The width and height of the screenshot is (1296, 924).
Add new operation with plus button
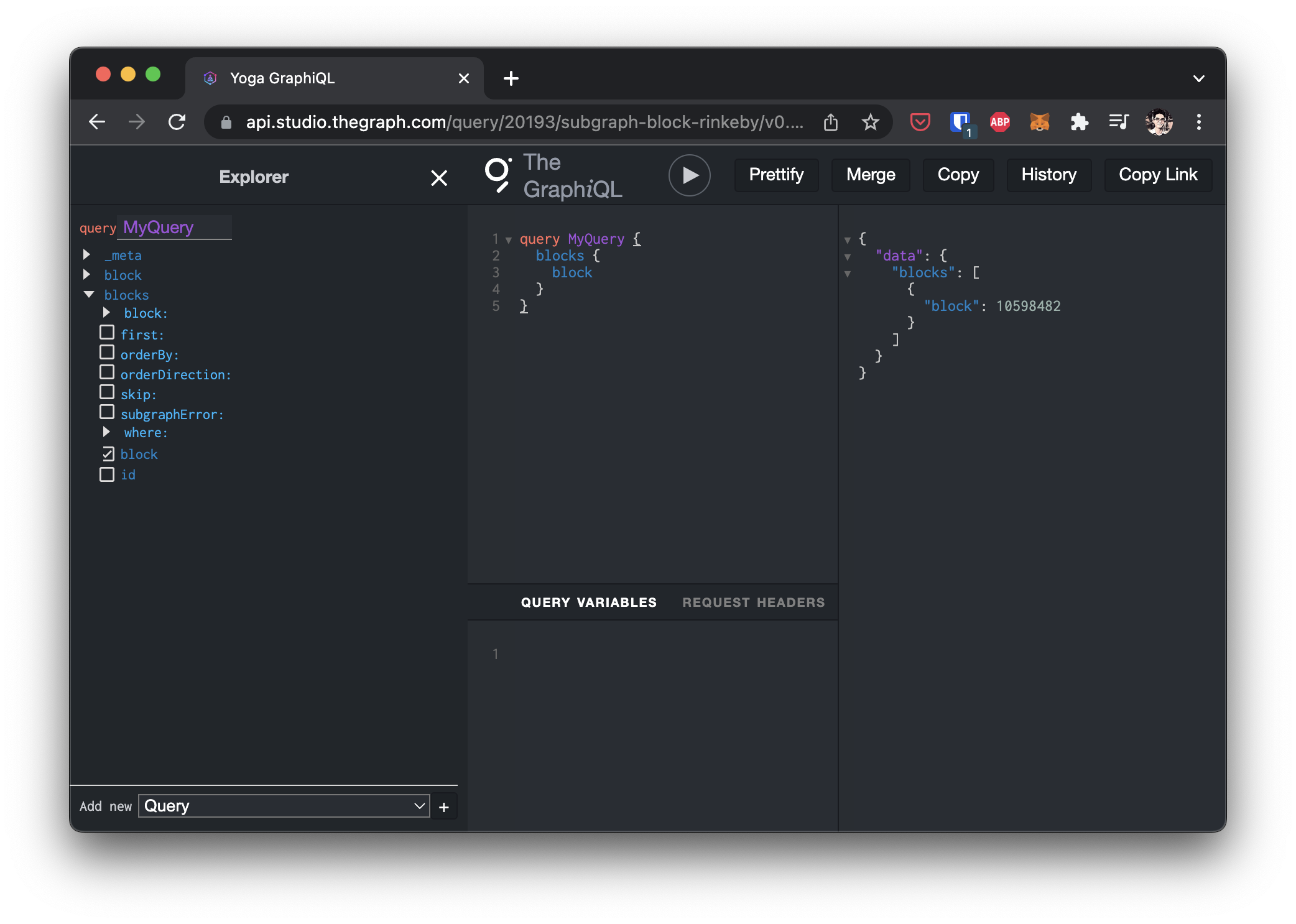click(x=444, y=807)
